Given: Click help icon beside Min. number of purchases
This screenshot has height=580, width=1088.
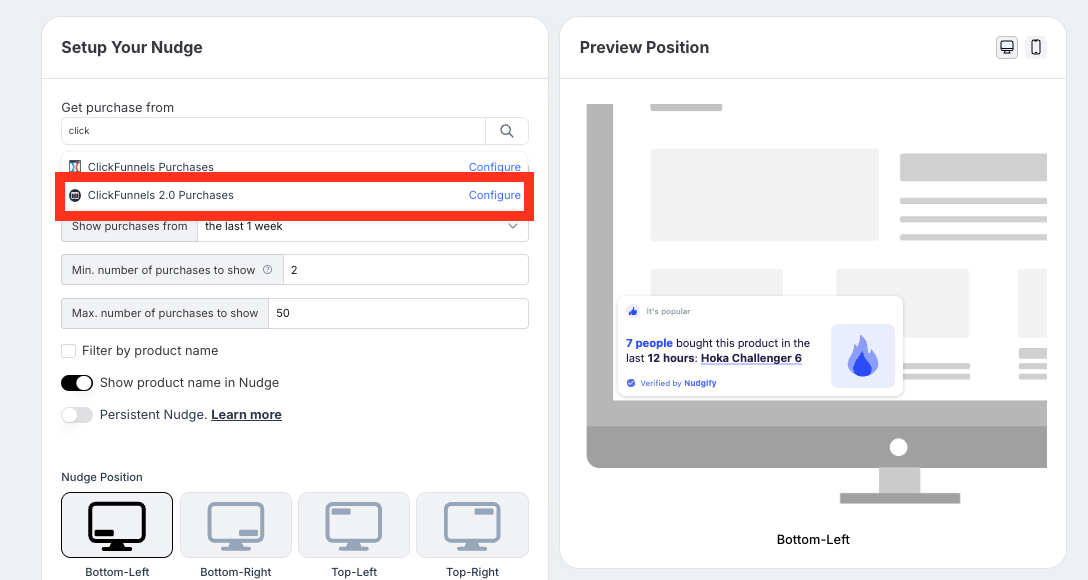Looking at the screenshot, I should (267, 270).
